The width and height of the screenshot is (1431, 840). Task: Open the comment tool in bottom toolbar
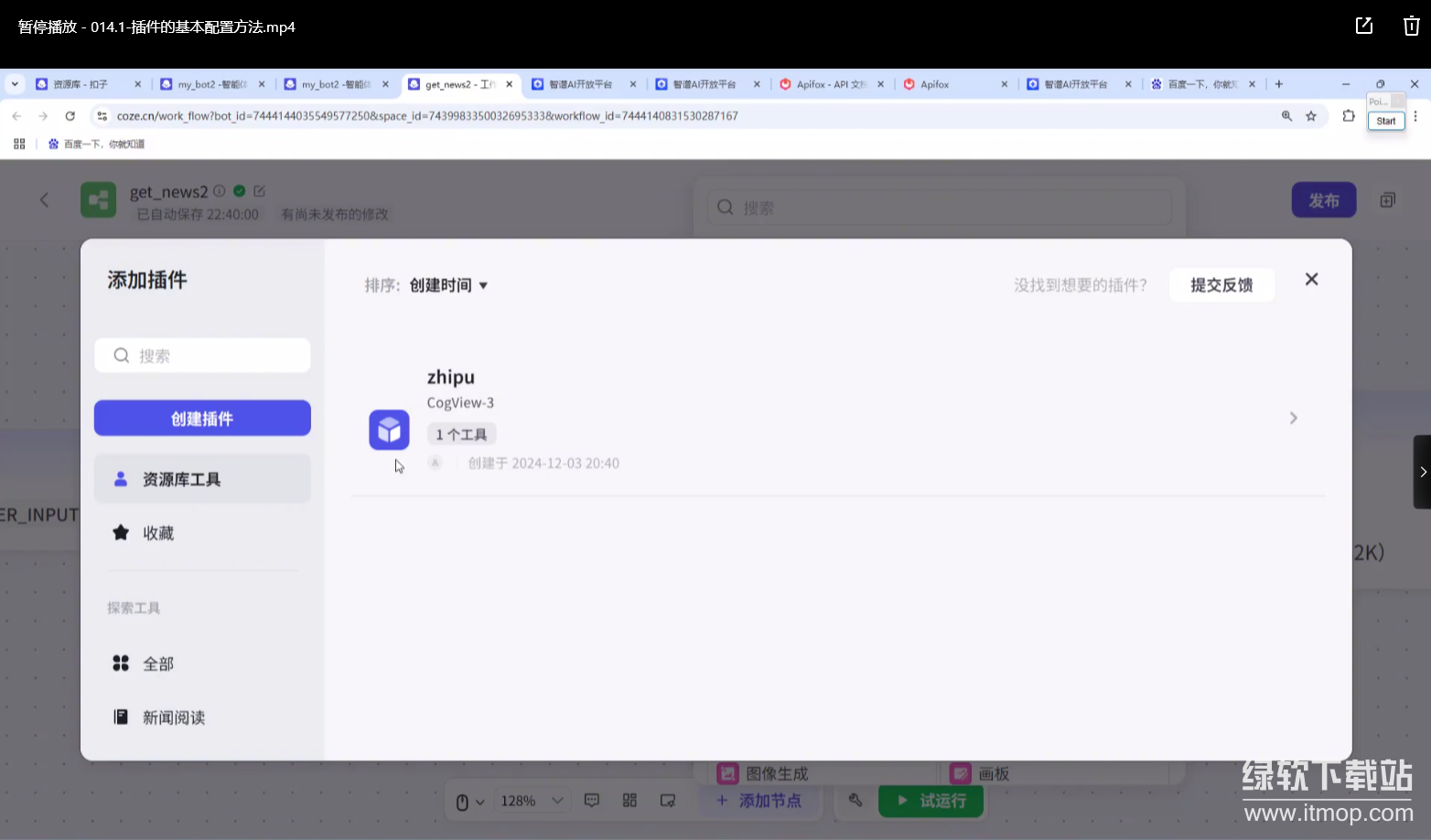coord(591,800)
